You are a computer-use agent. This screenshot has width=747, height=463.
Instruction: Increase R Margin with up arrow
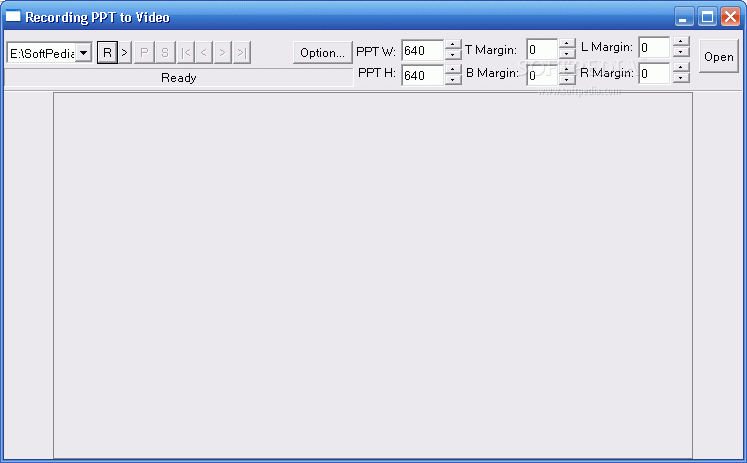click(x=681, y=68)
